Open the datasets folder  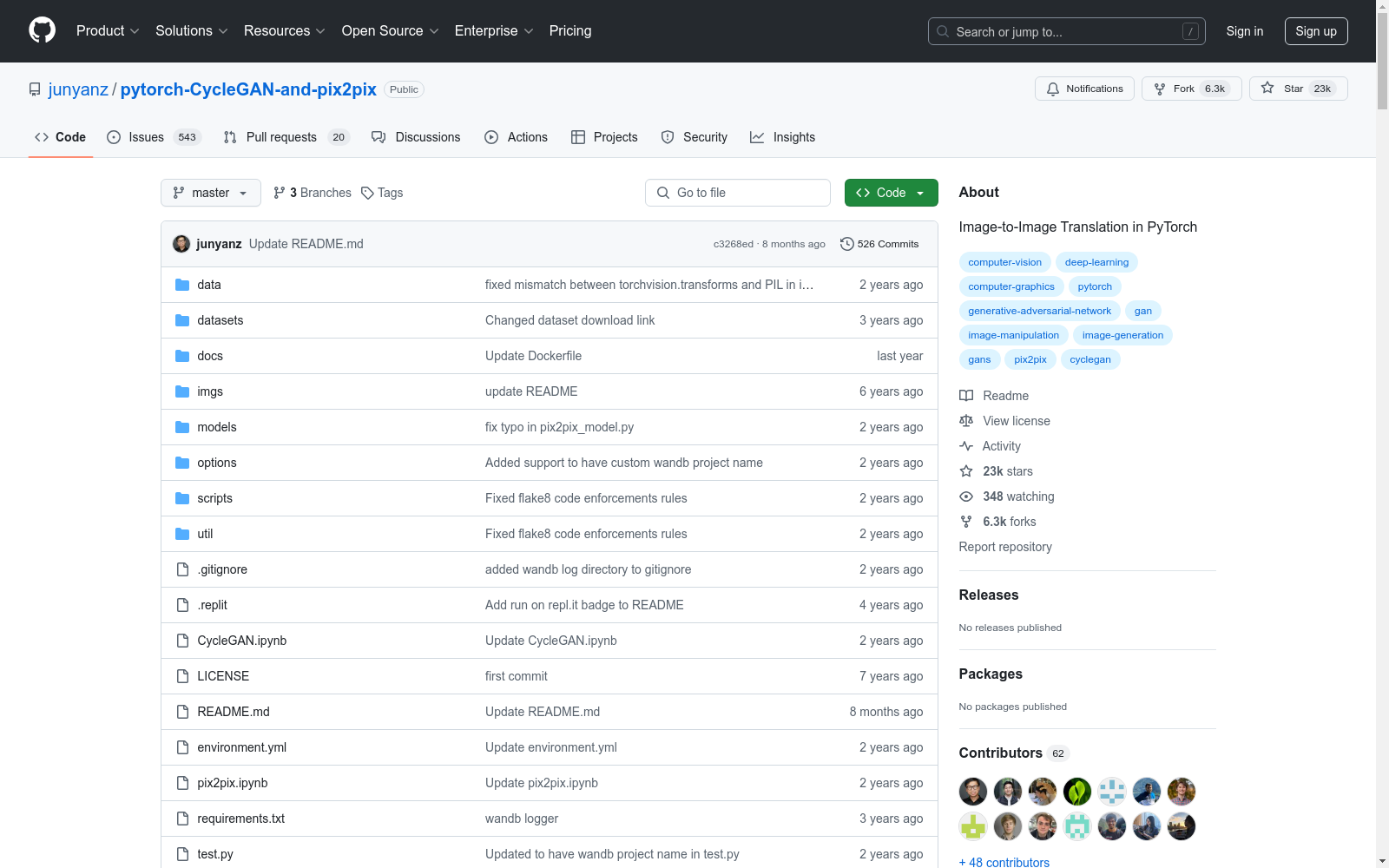[221, 320]
